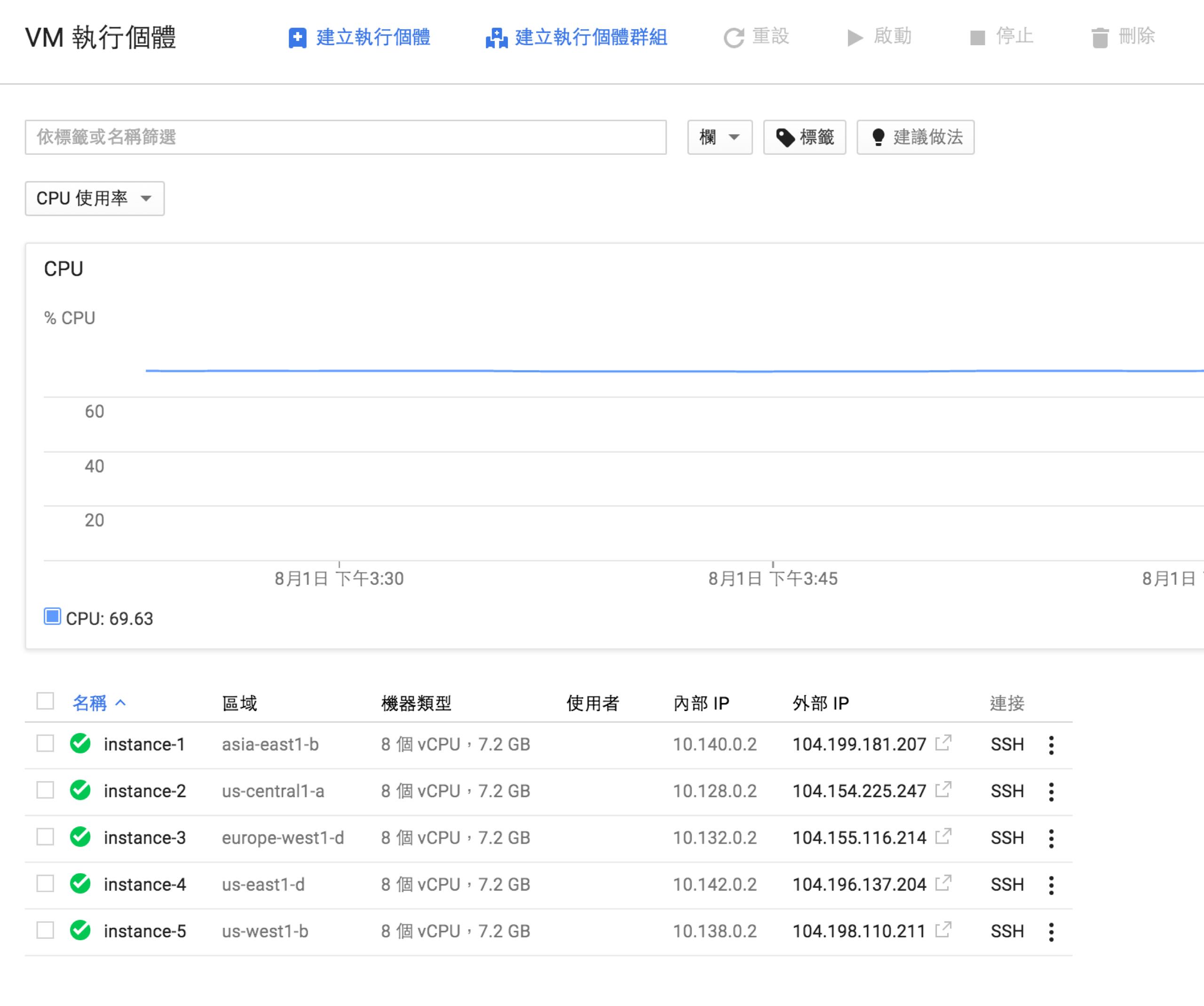The width and height of the screenshot is (1204, 1006).
Task: Expand the 欄 columns dropdown
Action: tap(719, 137)
